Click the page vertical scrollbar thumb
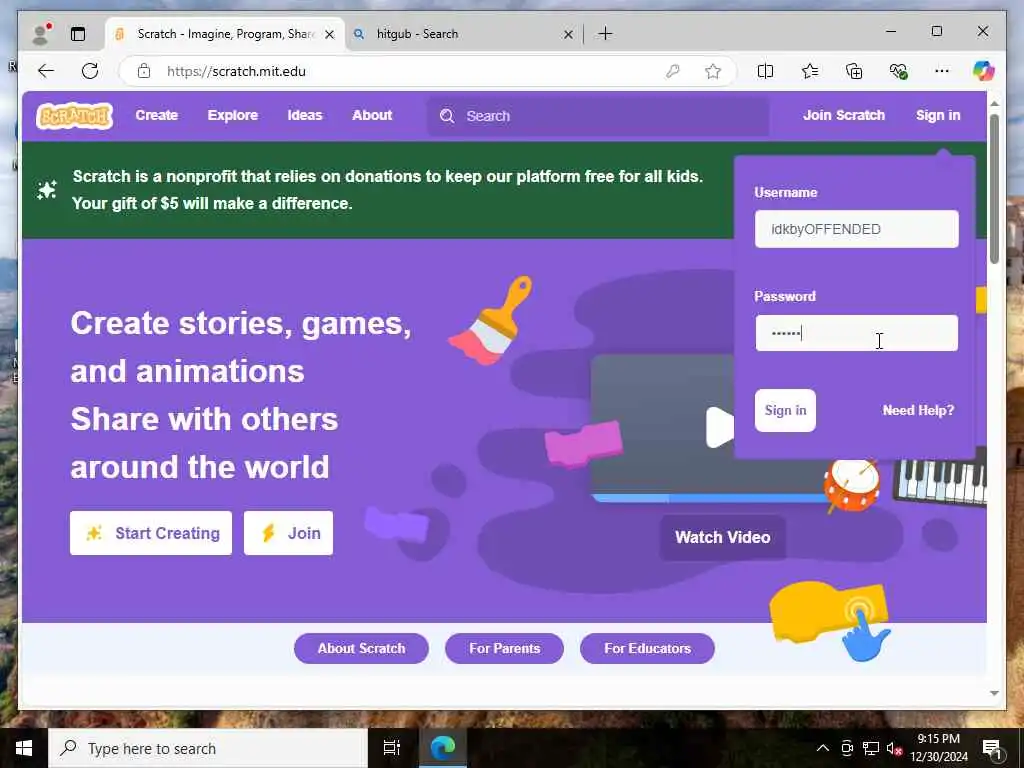The image size is (1024, 768). (x=994, y=189)
